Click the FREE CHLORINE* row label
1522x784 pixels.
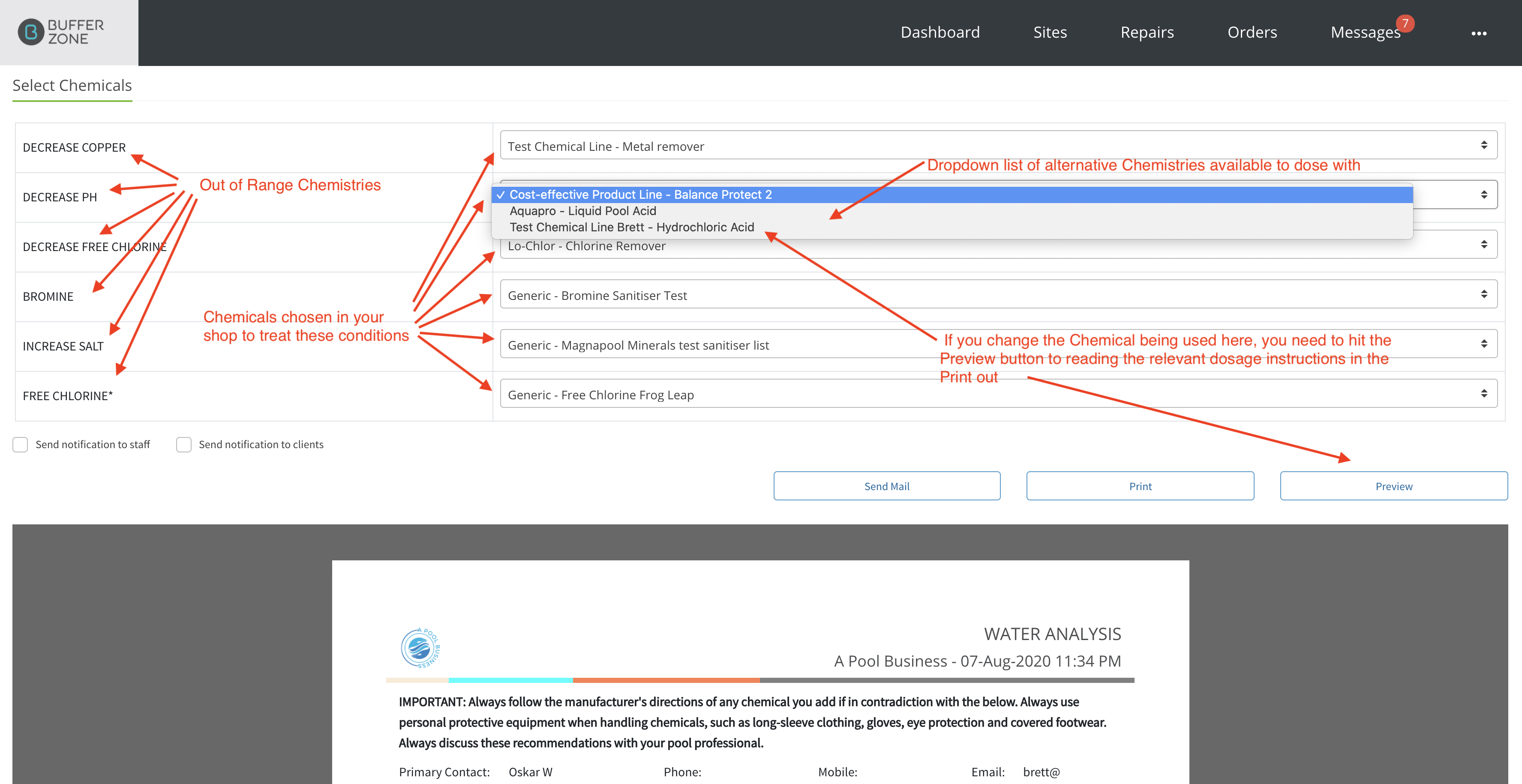point(68,395)
